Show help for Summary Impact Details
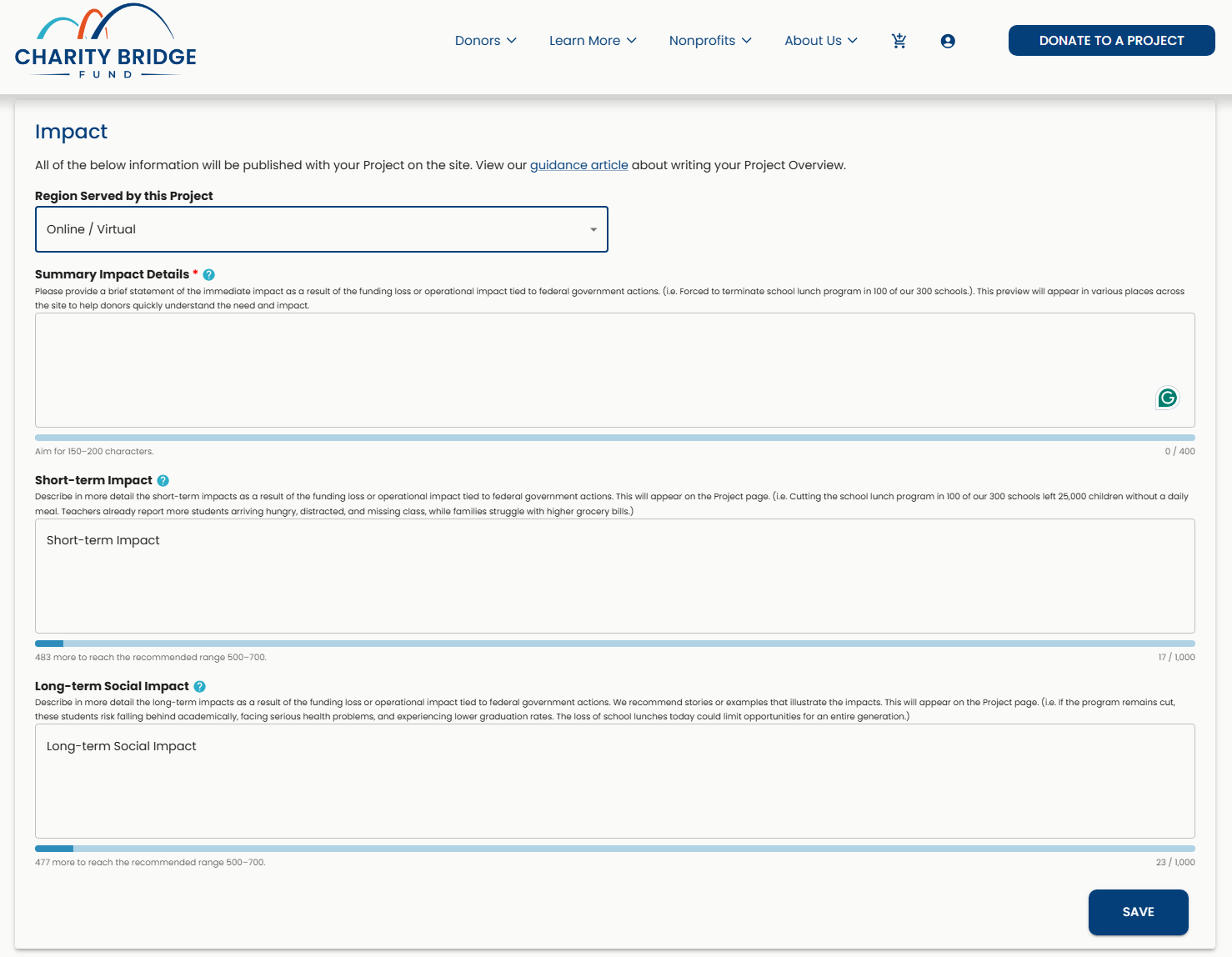1232x957 pixels. point(209,274)
